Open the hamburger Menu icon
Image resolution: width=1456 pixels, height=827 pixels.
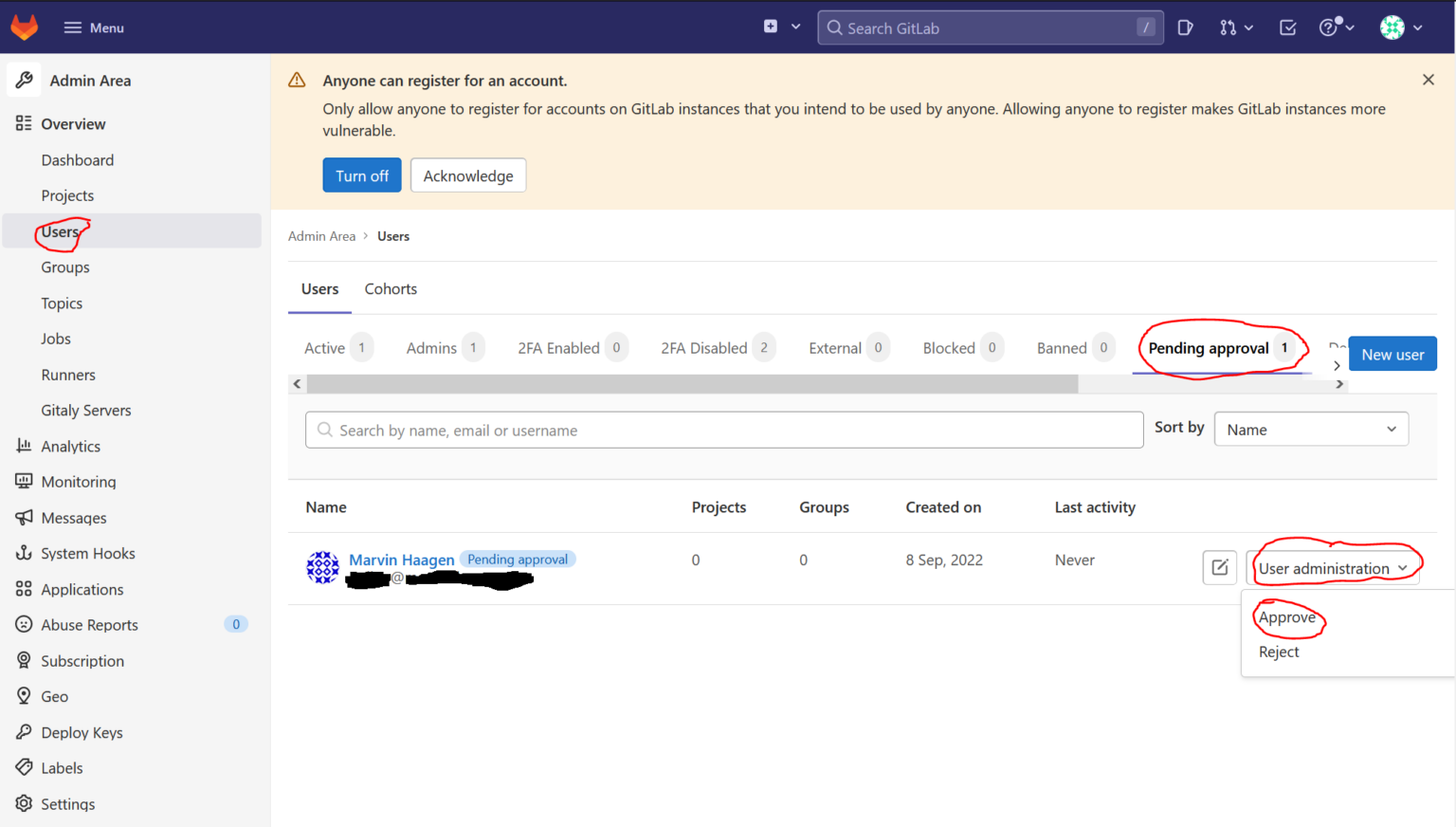click(x=71, y=28)
